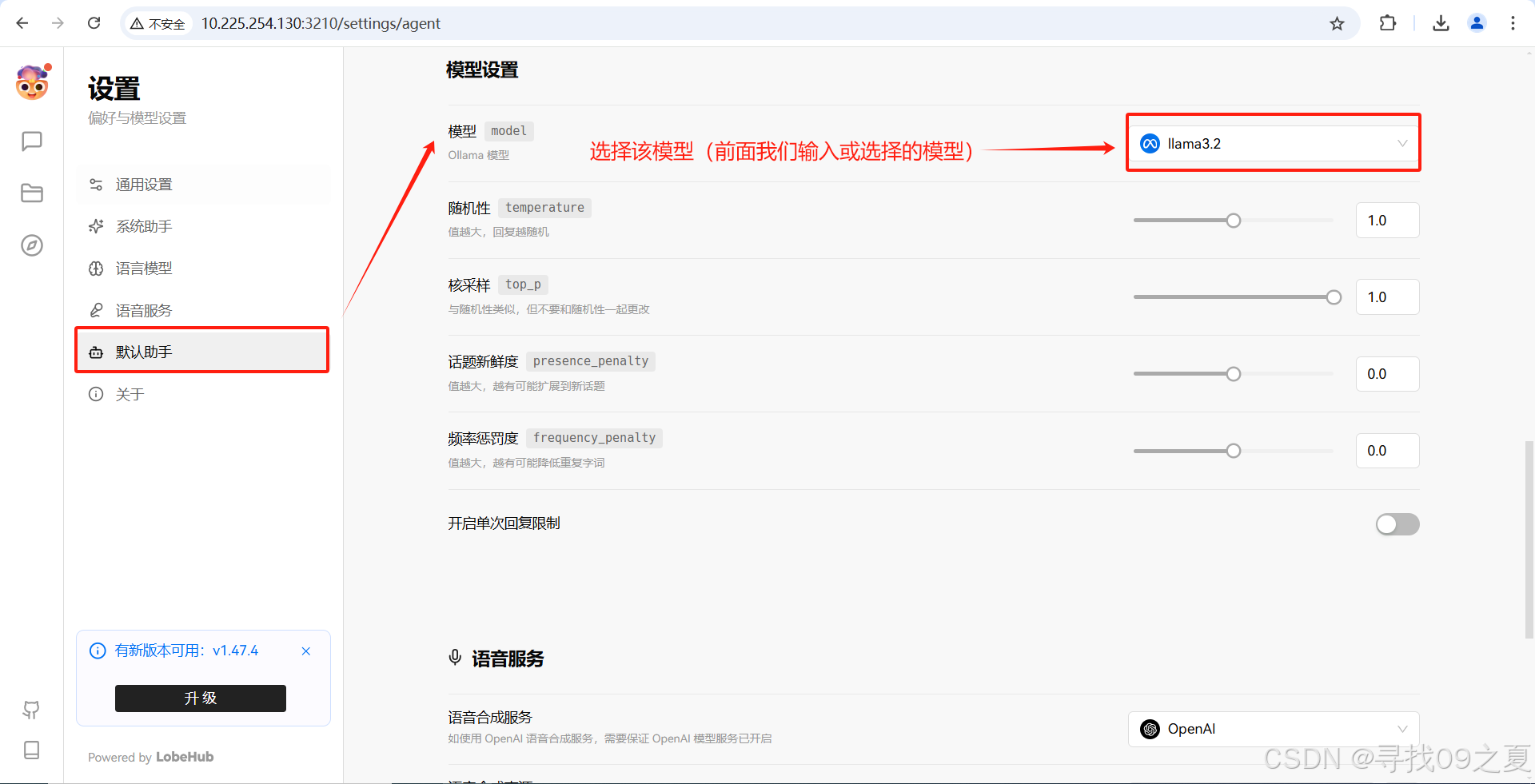This screenshot has width=1535, height=784.
Task: Click the 升级 upgrade button
Action: tap(201, 698)
